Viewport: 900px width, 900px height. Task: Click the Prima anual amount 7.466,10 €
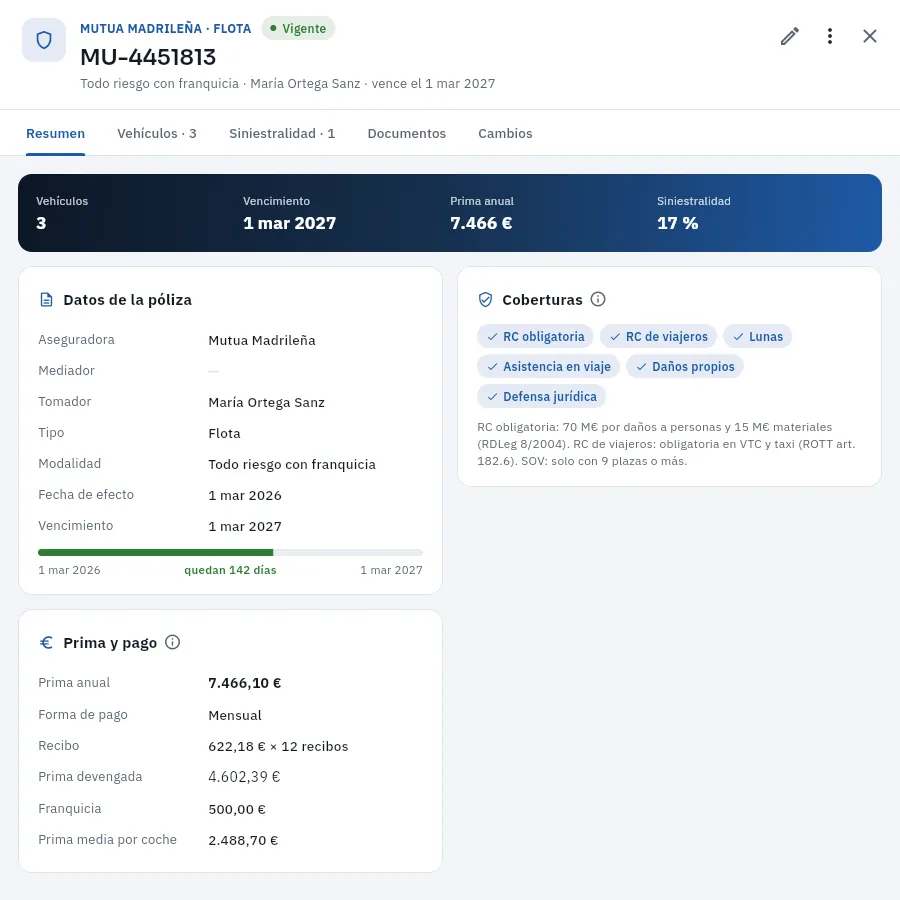click(x=245, y=683)
